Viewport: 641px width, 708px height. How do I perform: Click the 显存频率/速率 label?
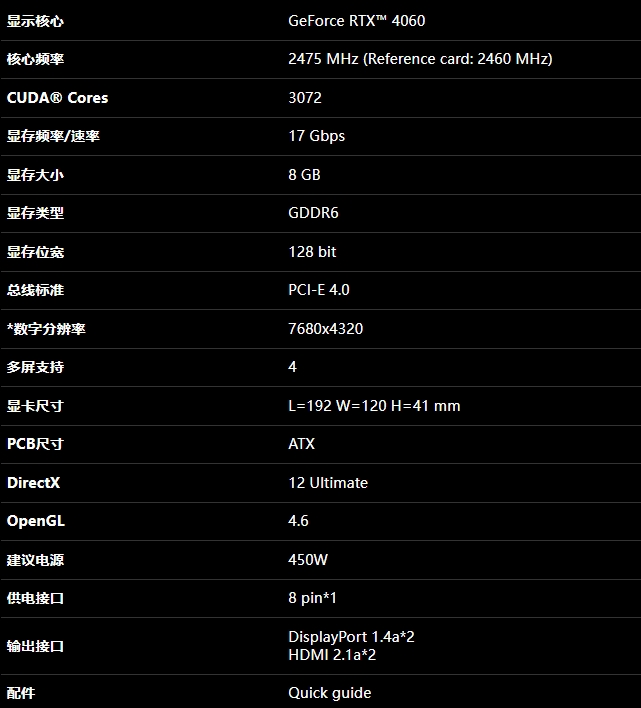pos(53,136)
